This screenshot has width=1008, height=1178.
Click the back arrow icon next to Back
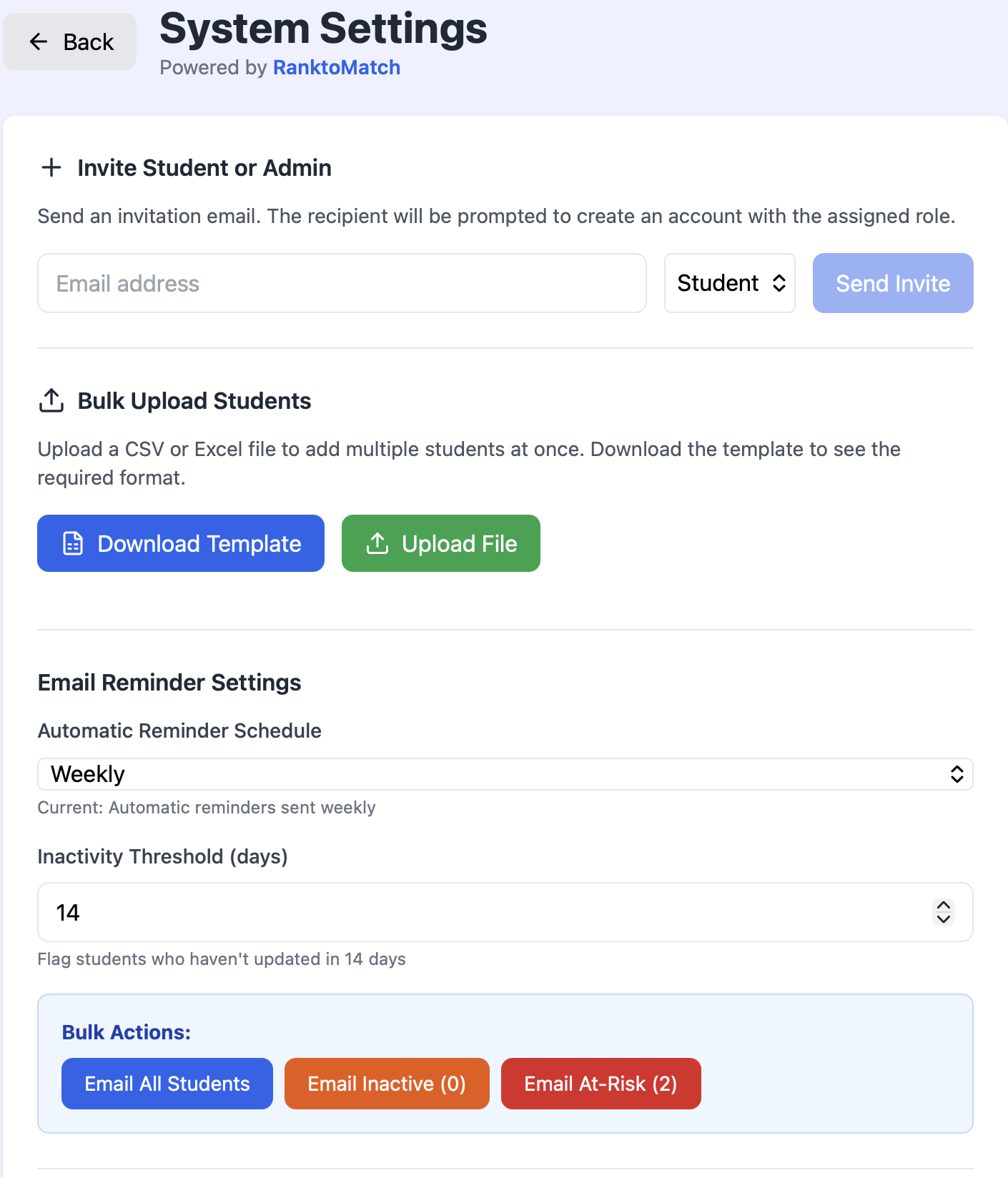point(39,41)
